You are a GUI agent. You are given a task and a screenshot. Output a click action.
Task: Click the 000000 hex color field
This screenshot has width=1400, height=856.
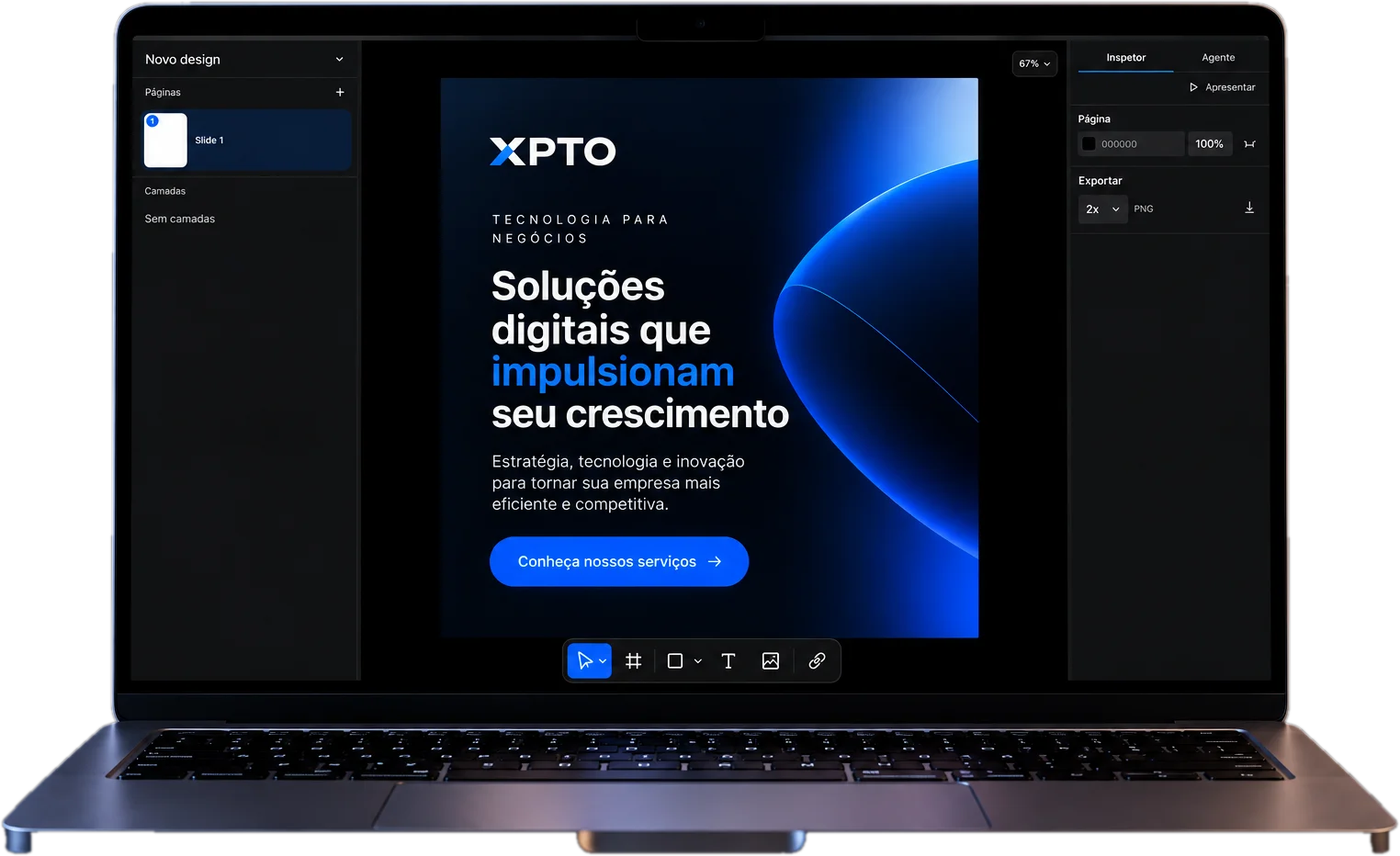coord(1131,144)
